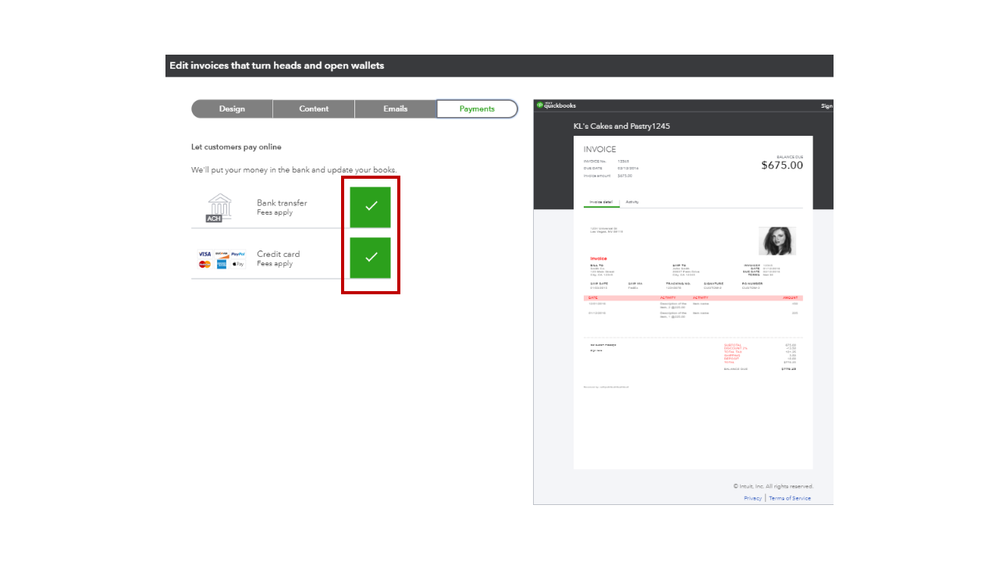This screenshot has width=999, height=562.
Task: Click the $675.00 balance amount
Action: tap(782, 165)
